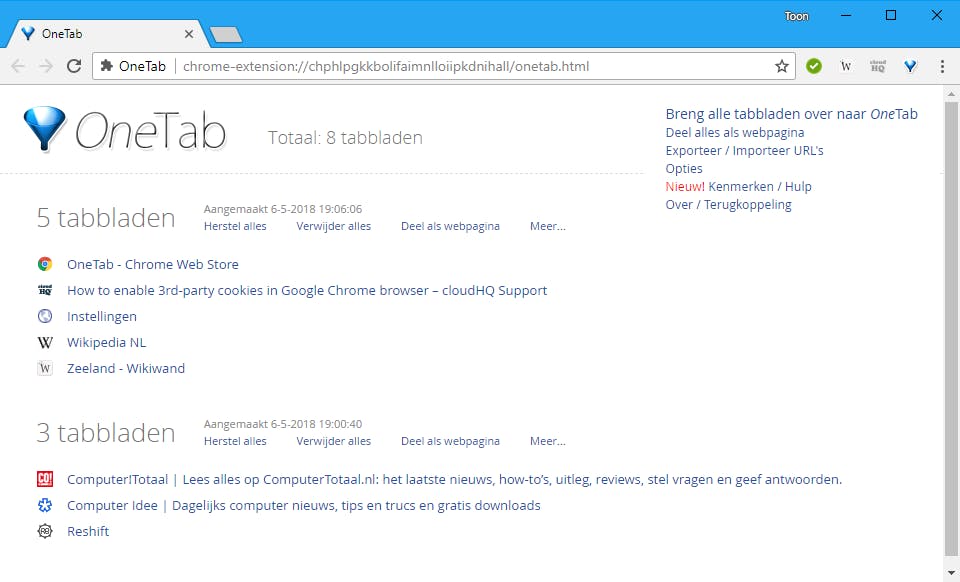Open a new tab with the blank tab button
This screenshot has width=960, height=582.
[226, 35]
